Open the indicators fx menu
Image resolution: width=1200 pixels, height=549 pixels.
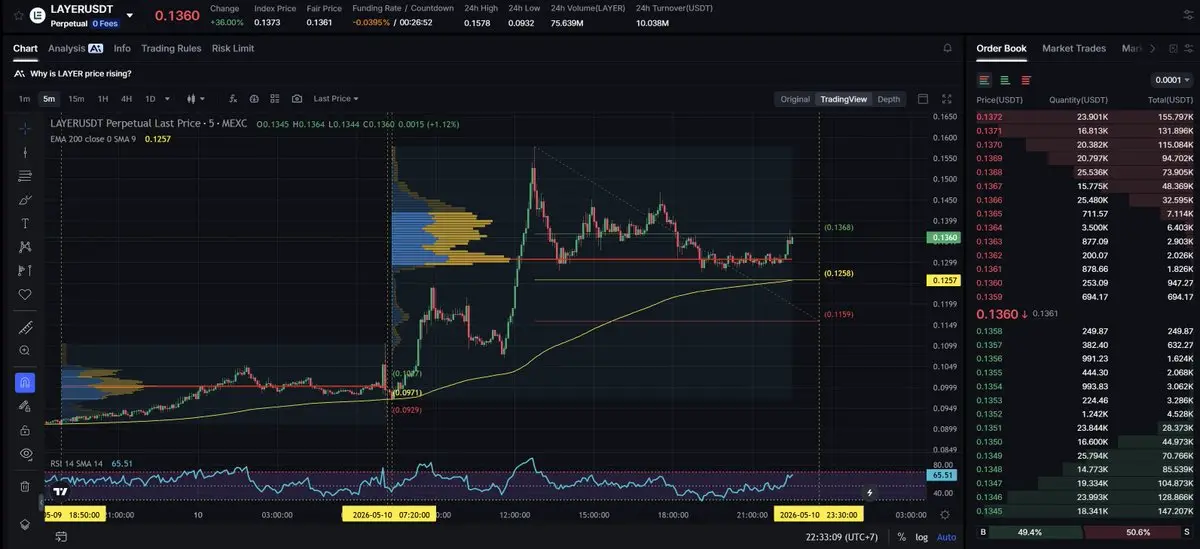click(233, 99)
